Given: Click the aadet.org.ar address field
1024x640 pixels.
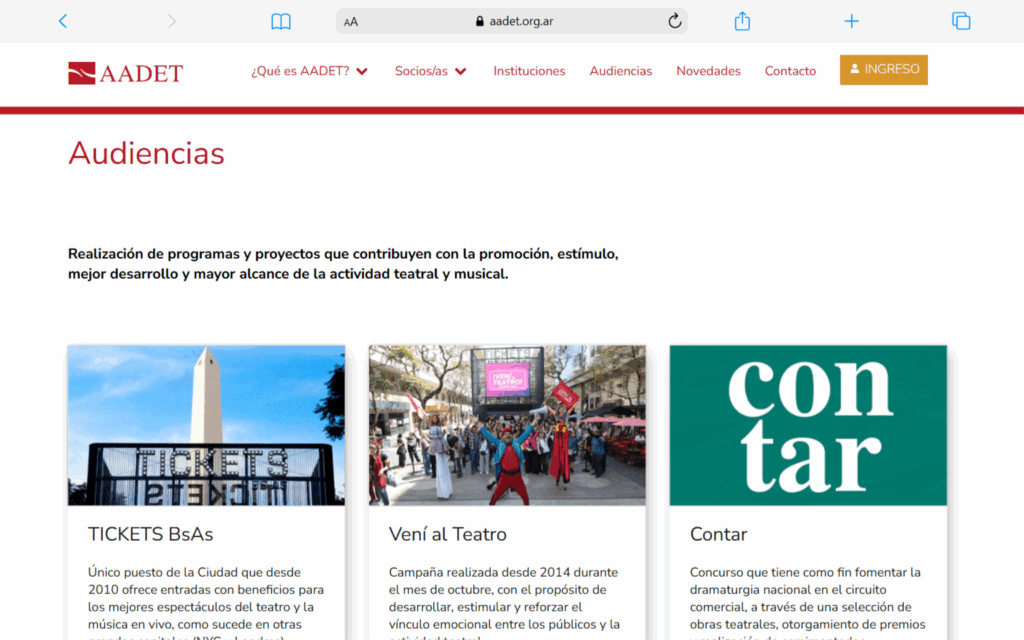Looking at the screenshot, I should (x=514, y=21).
